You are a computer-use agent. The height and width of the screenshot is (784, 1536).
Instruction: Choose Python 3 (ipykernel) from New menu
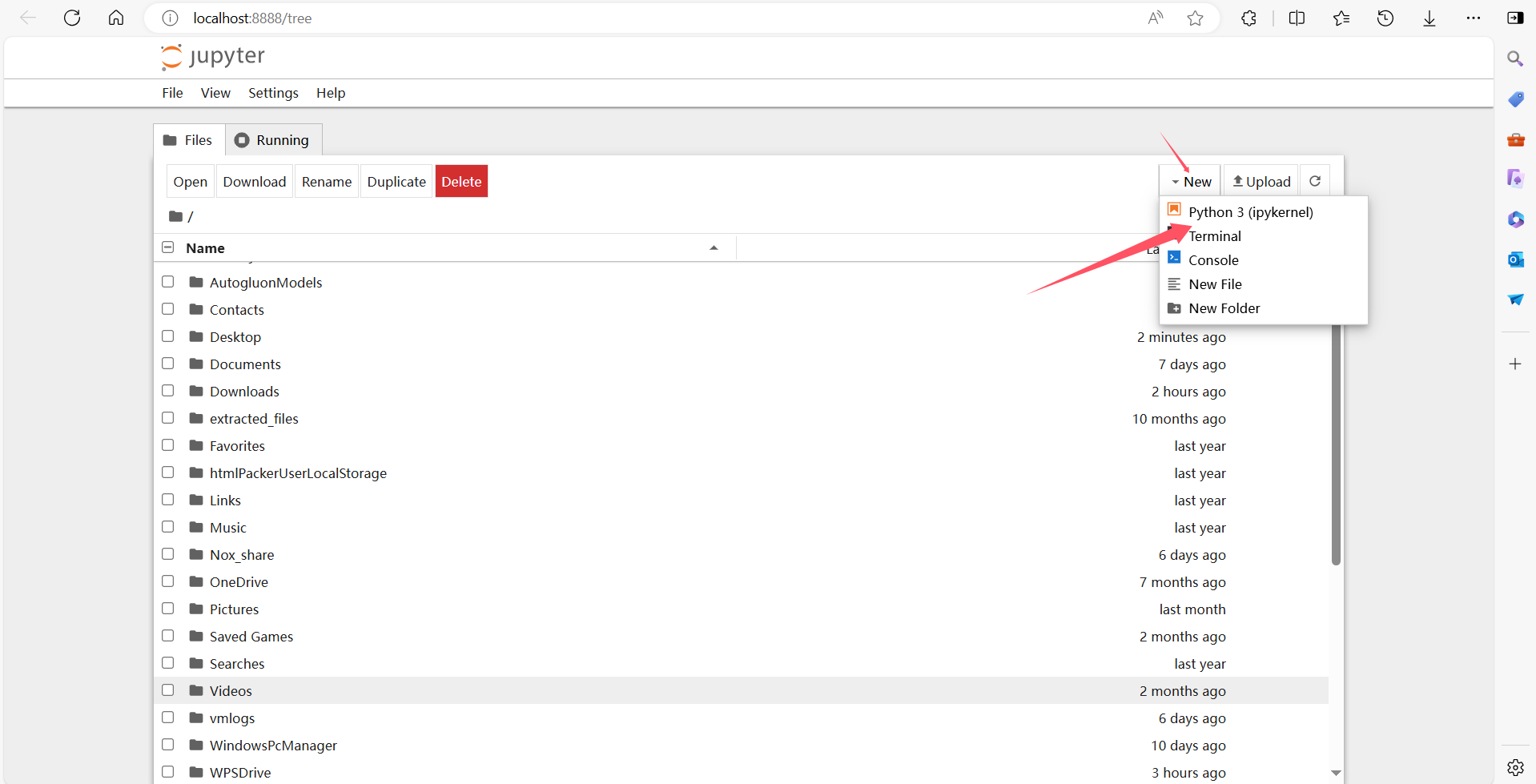pos(1250,212)
